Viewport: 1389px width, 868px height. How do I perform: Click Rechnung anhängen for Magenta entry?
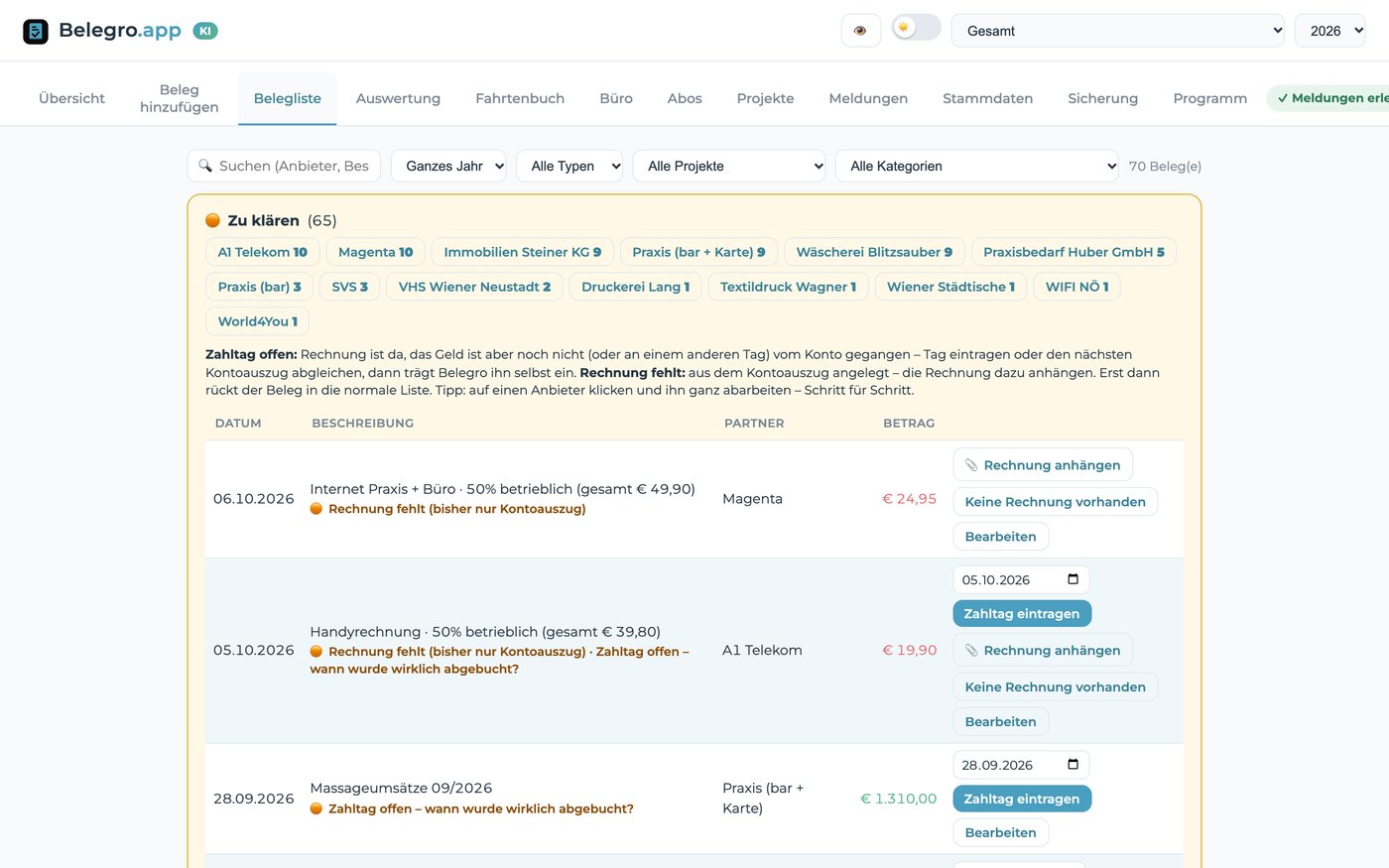(x=1043, y=465)
